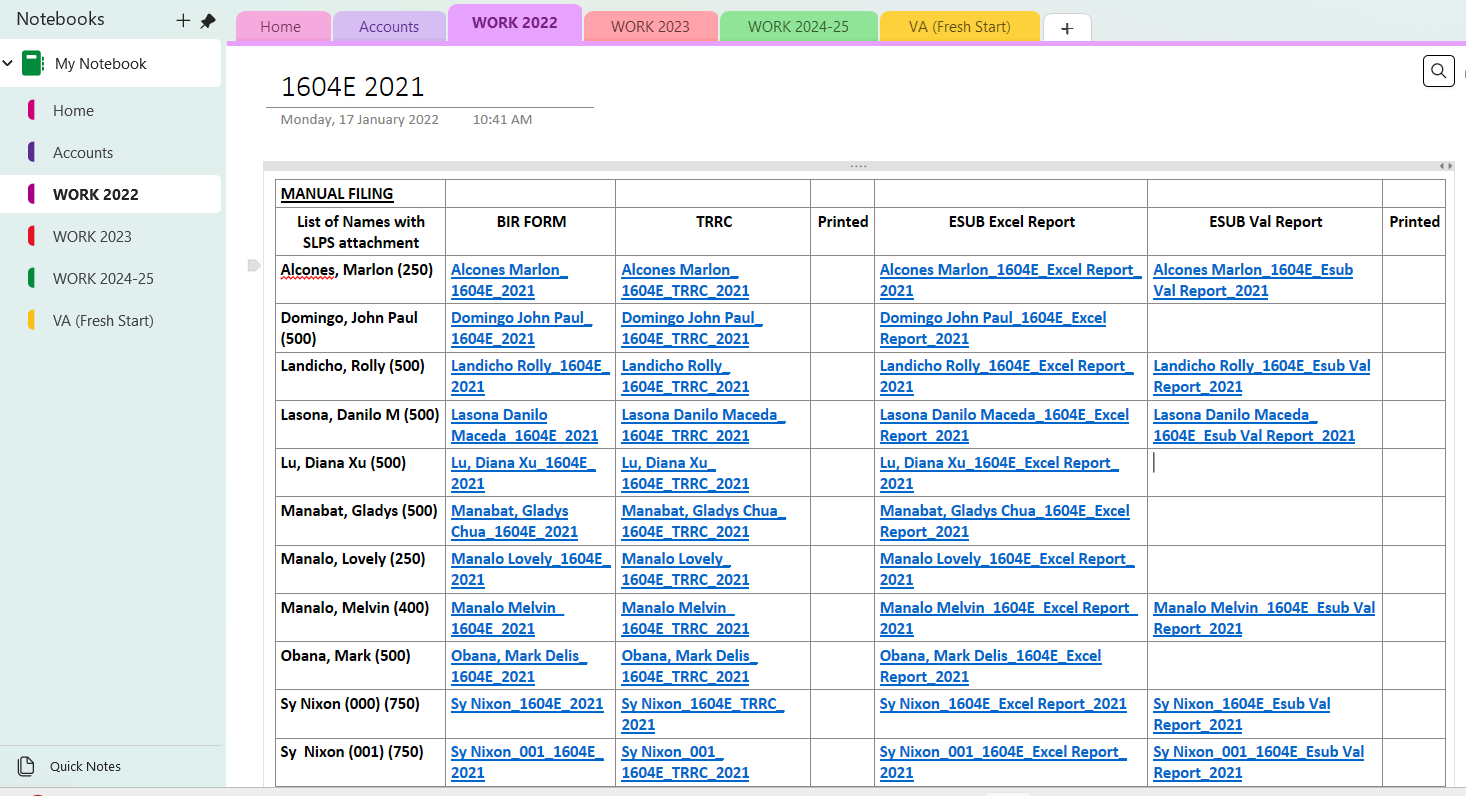Screen dimensions: 1466x796
Task: Open the WORK 2024-25 section tab
Action: [x=798, y=27]
